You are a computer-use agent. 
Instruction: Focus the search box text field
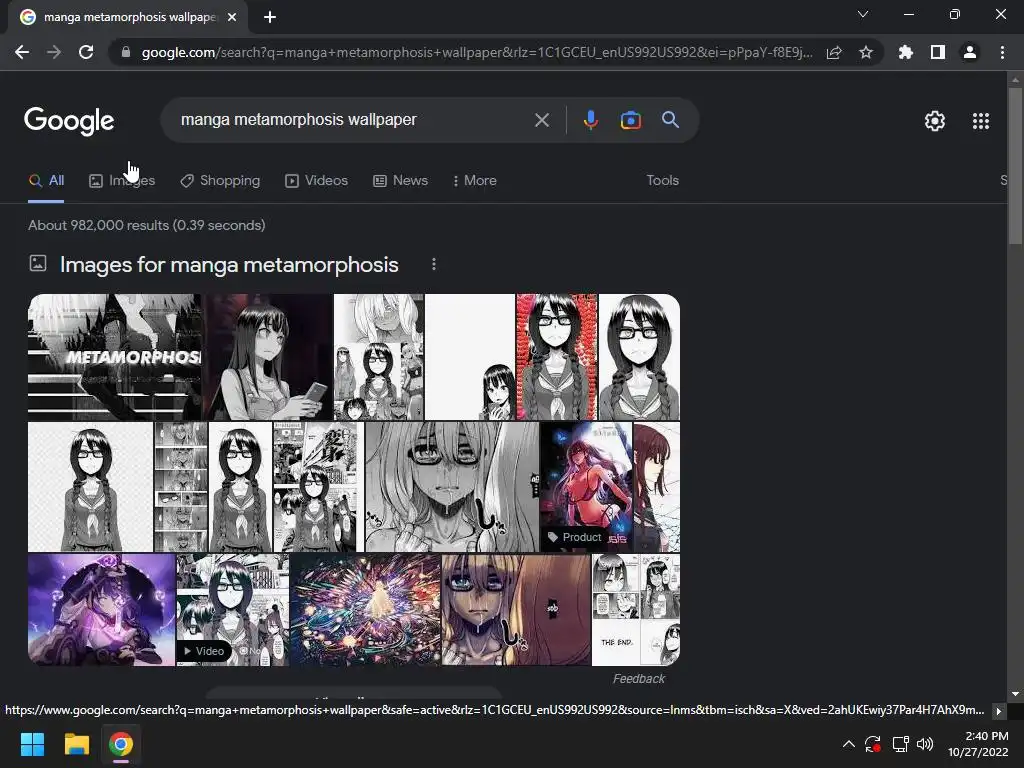click(353, 120)
